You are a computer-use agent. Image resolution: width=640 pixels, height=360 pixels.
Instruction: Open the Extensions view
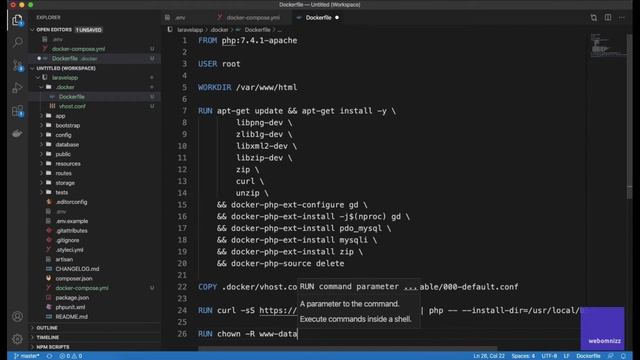tap(17, 111)
